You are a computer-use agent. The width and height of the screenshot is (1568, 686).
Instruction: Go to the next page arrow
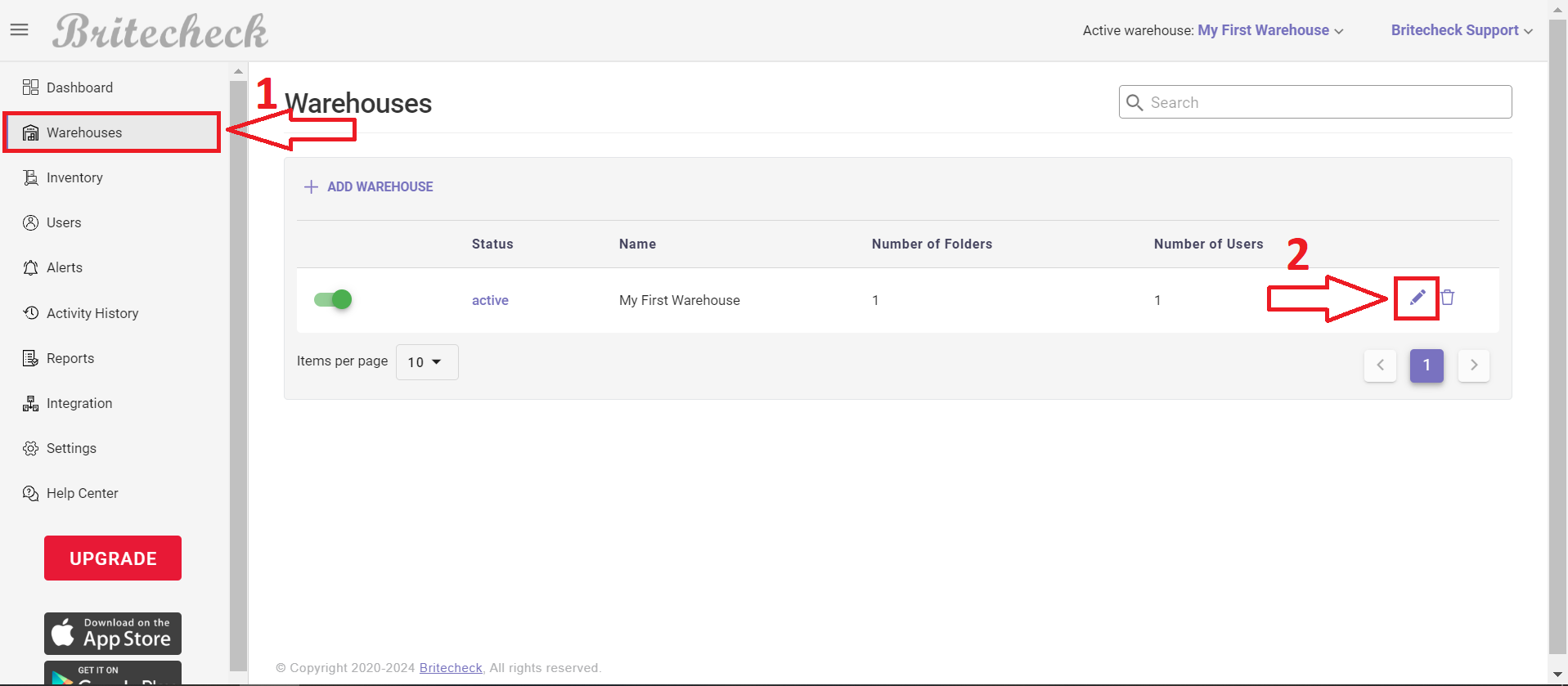click(x=1474, y=365)
